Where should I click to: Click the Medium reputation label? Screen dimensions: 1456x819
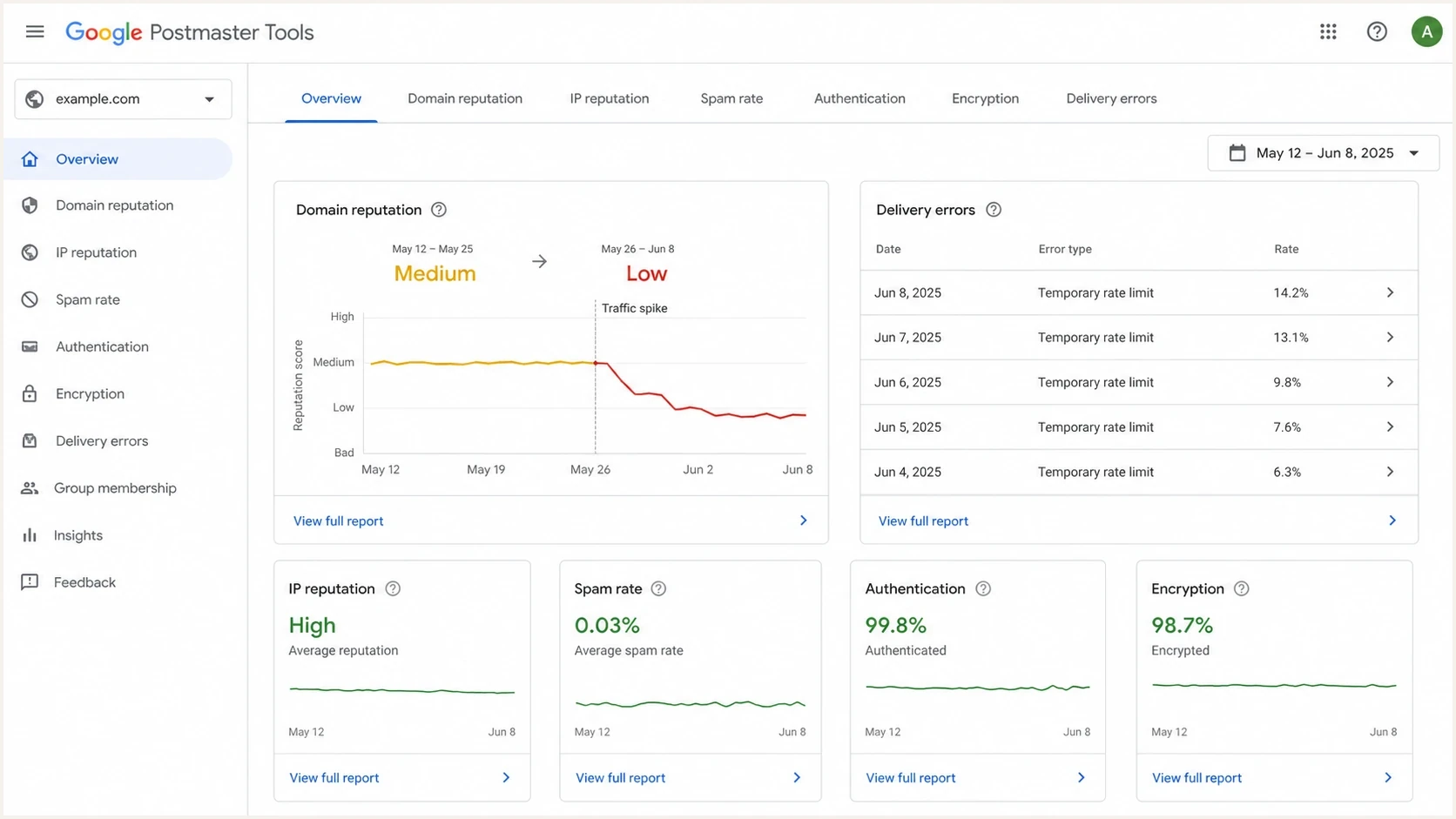tap(435, 273)
